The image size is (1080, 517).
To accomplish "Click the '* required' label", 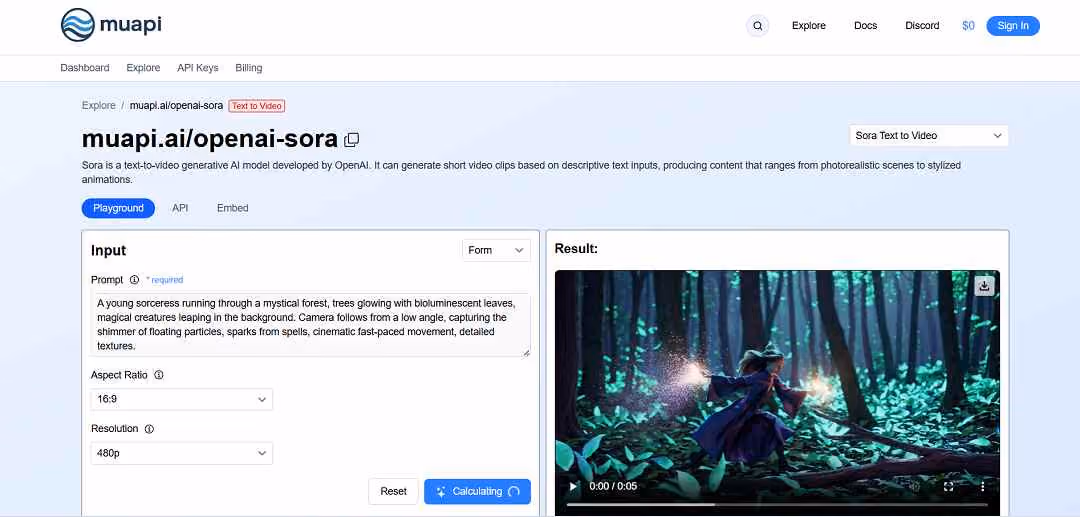I will click(165, 280).
